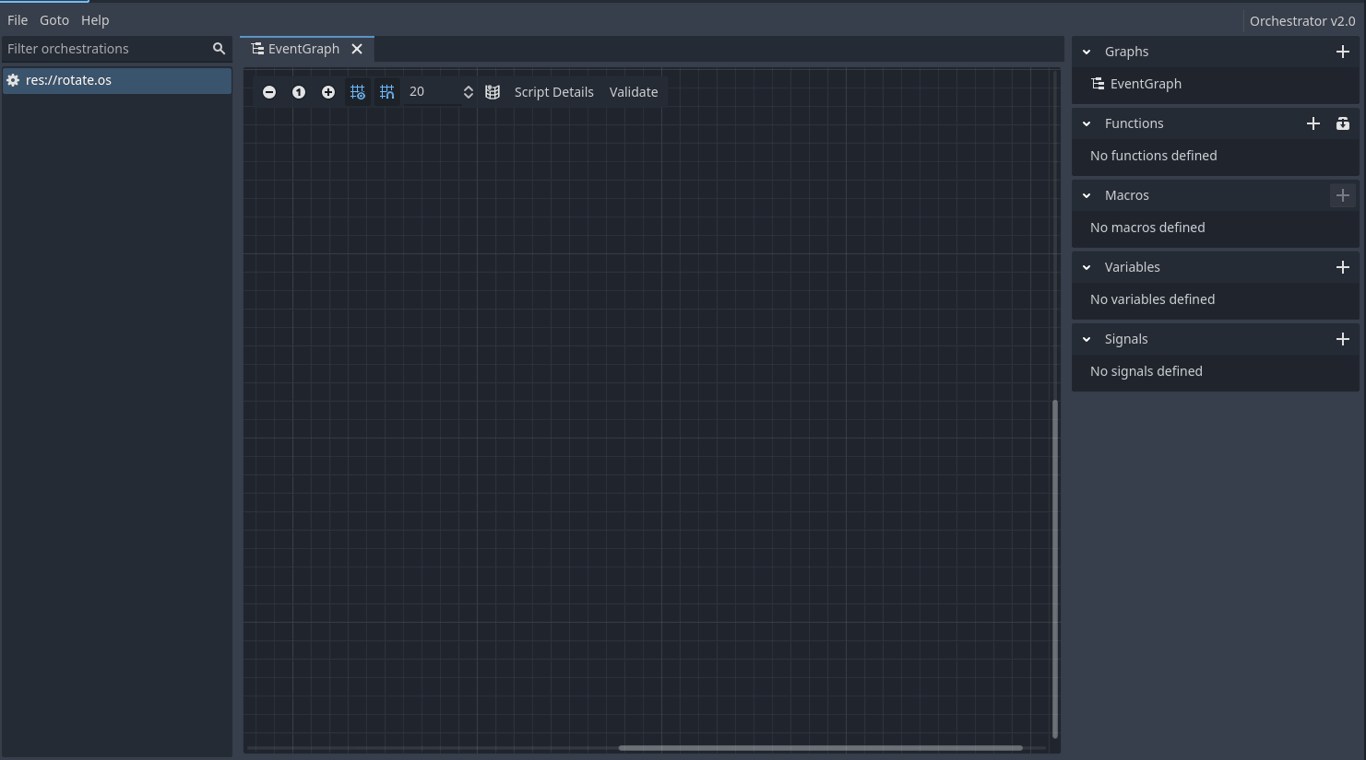Zoom in the graph with plus icon
The image size is (1366, 760).
click(x=328, y=92)
